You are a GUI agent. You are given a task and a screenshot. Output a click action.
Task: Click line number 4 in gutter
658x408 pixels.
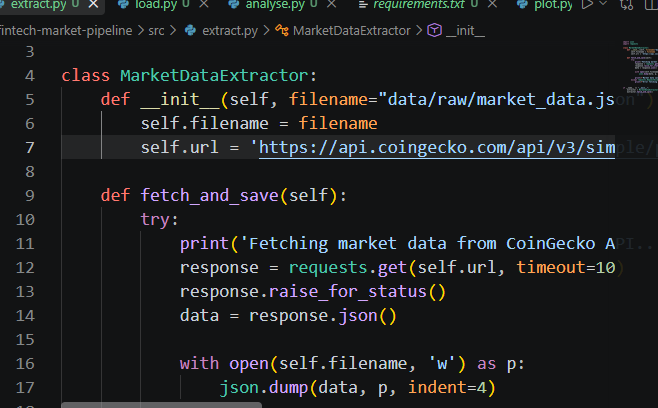[29, 76]
